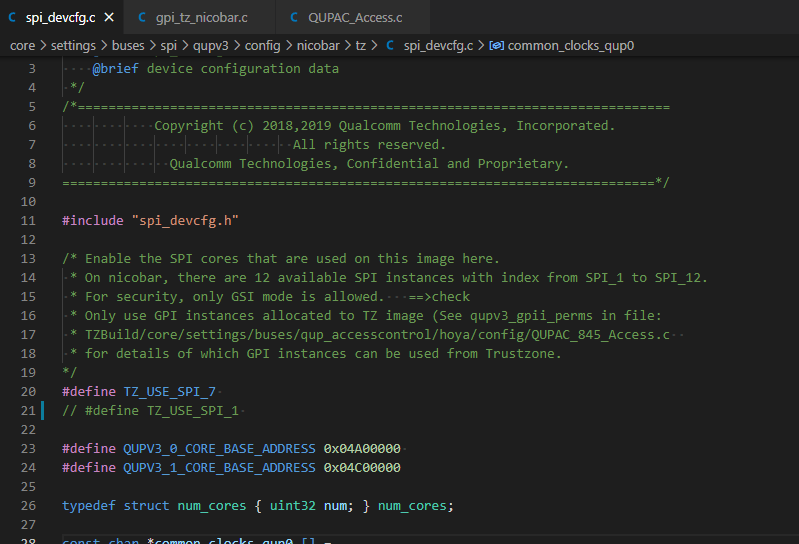Click the symbol icon before common_clocks_qup0

tap(496, 46)
